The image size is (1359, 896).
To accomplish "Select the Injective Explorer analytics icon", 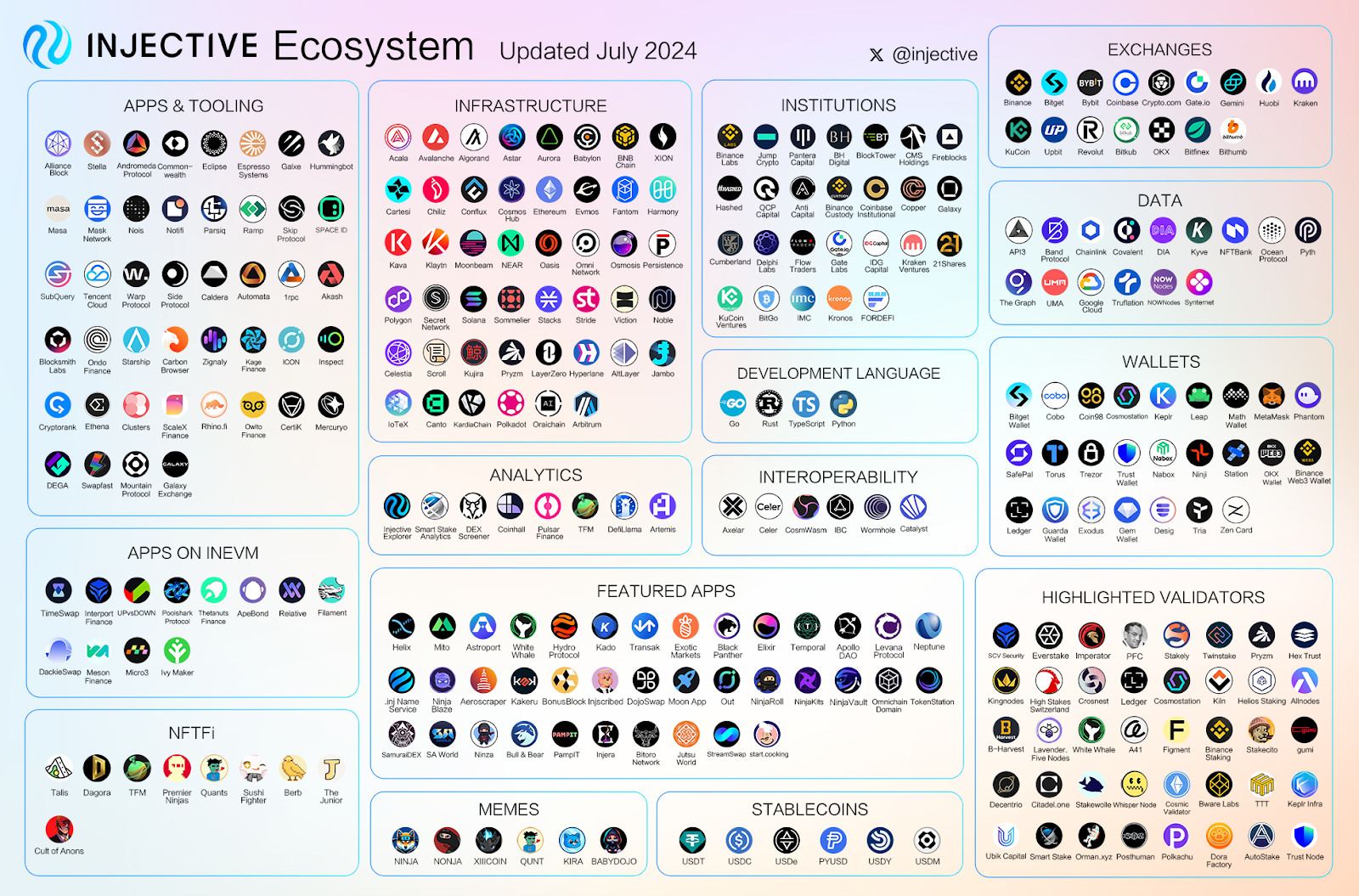I will tap(397, 506).
